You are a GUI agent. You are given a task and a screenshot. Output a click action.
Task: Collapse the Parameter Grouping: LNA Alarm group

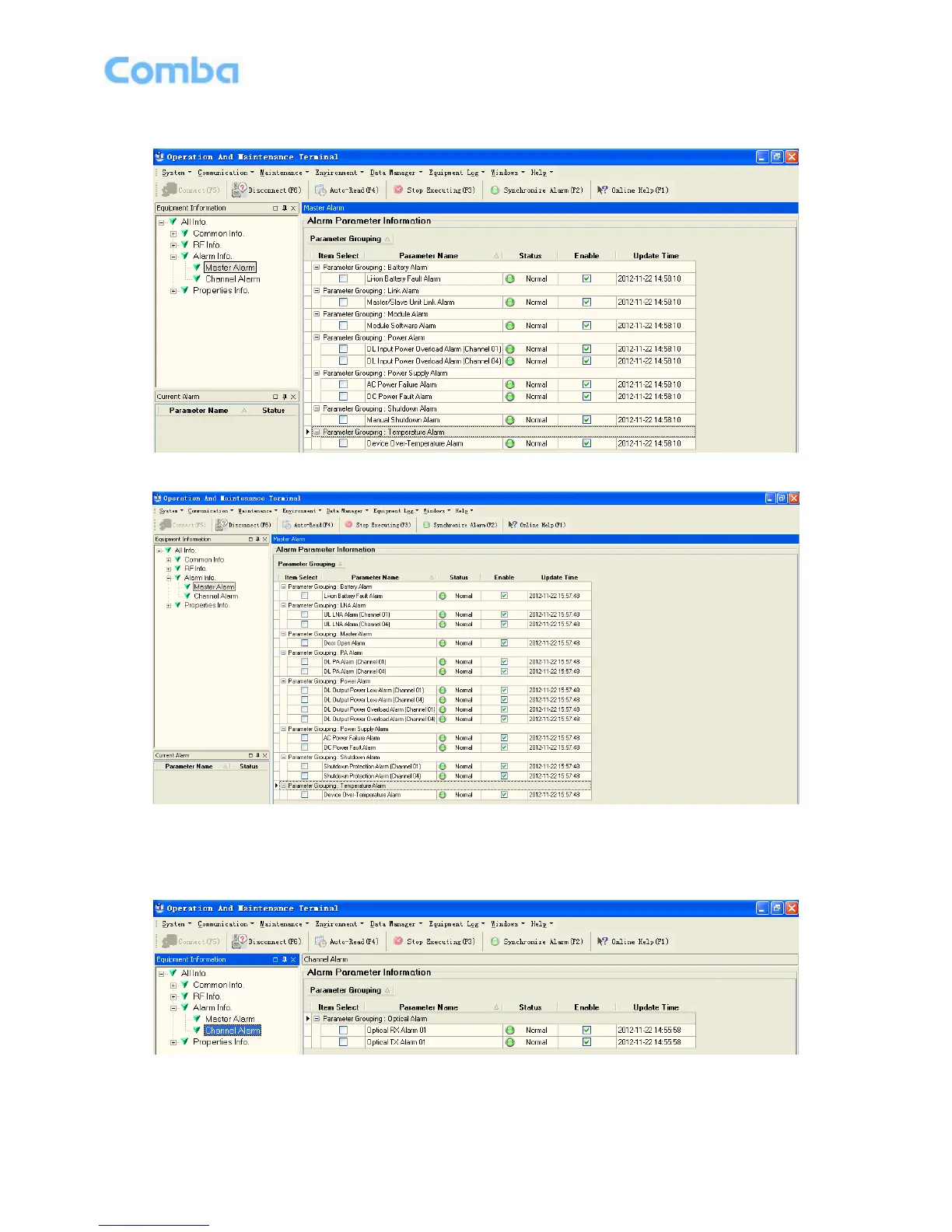284,605
